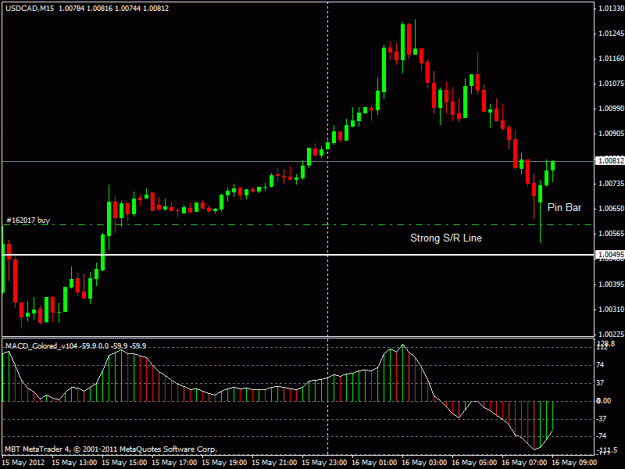Click the "16 May 07:00" time axis label
This screenshot has width=625, height=469.
(524, 463)
